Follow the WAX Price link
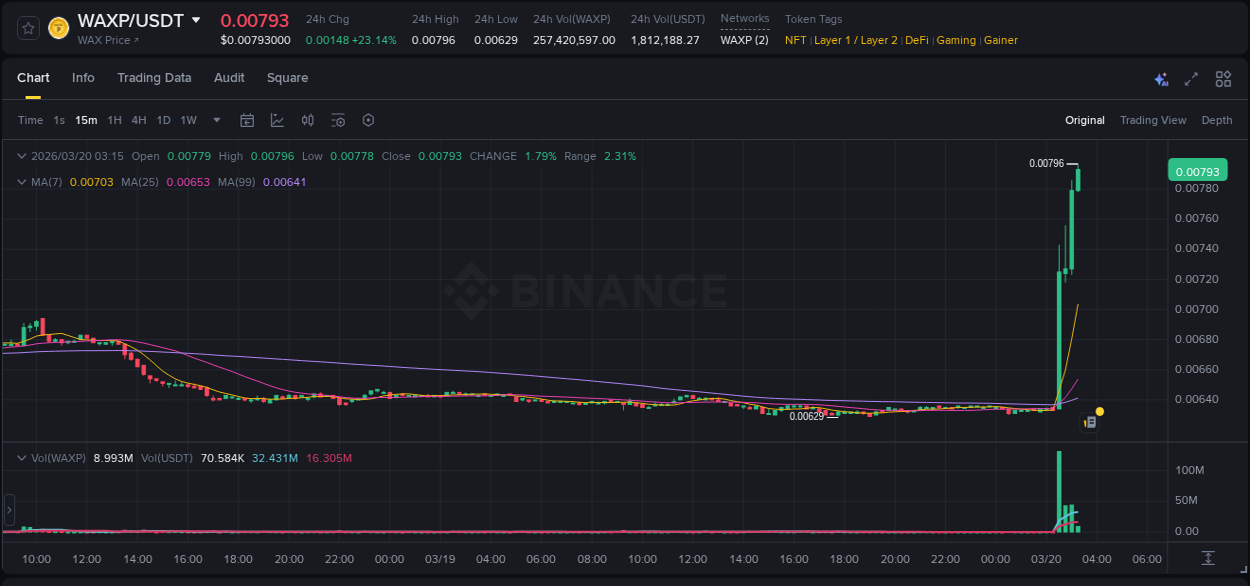 108,40
